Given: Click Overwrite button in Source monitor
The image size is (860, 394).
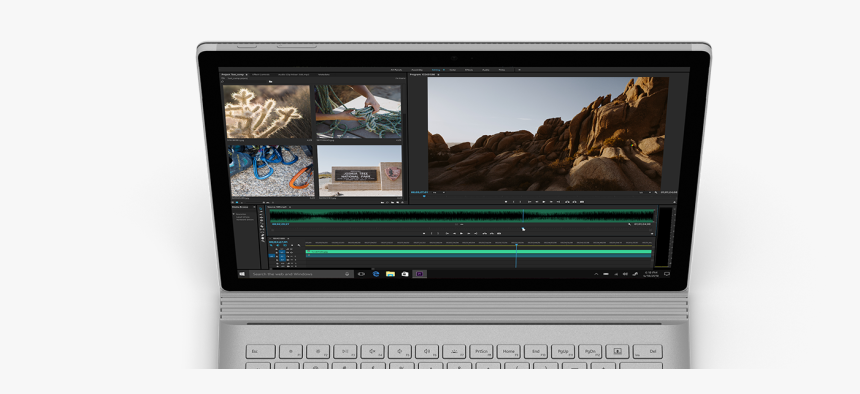Looking at the screenshot, I should pyautogui.click(x=491, y=233).
